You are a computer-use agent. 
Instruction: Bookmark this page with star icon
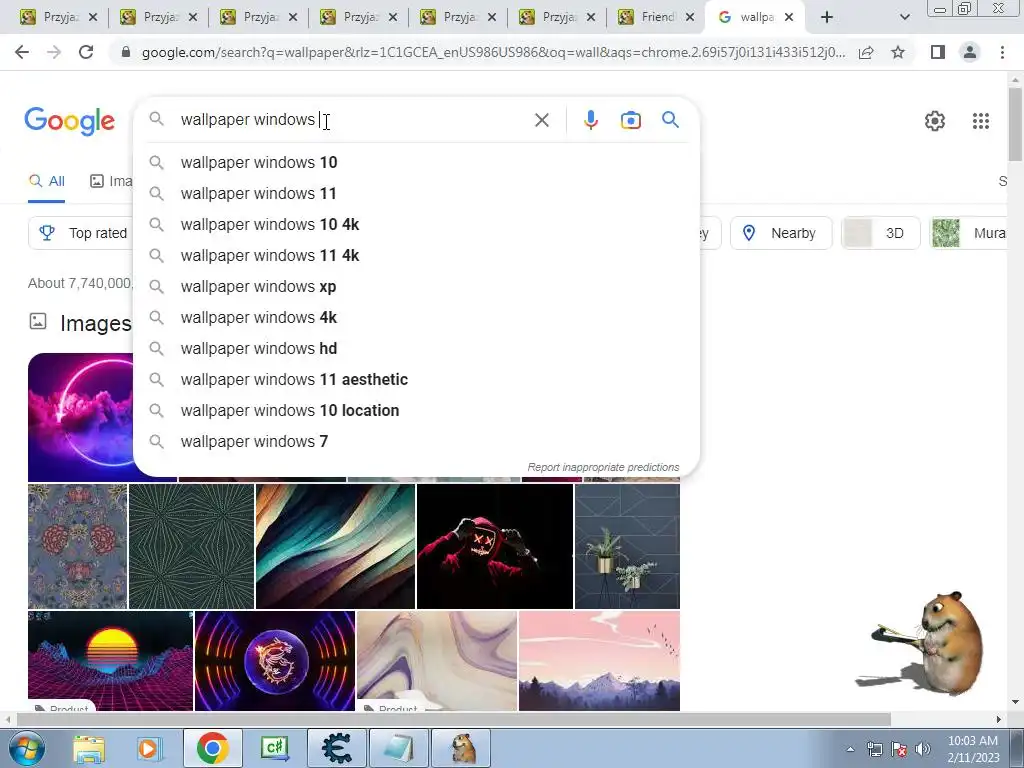898,52
